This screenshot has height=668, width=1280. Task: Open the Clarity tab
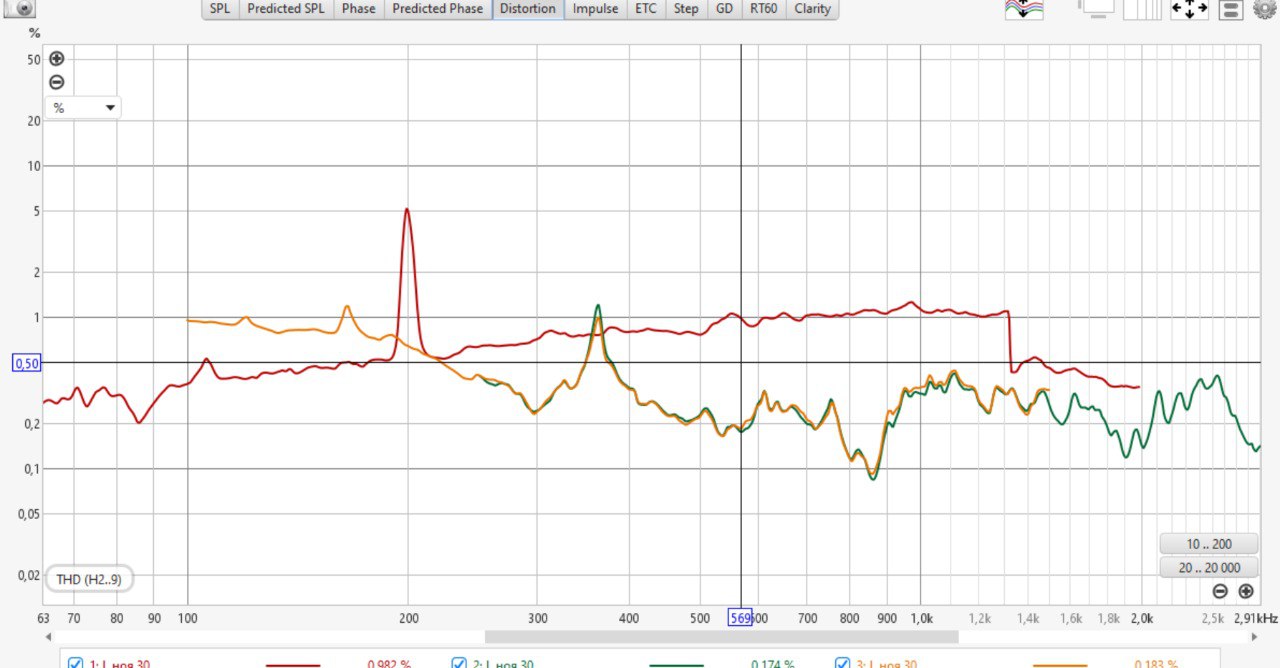coord(812,9)
